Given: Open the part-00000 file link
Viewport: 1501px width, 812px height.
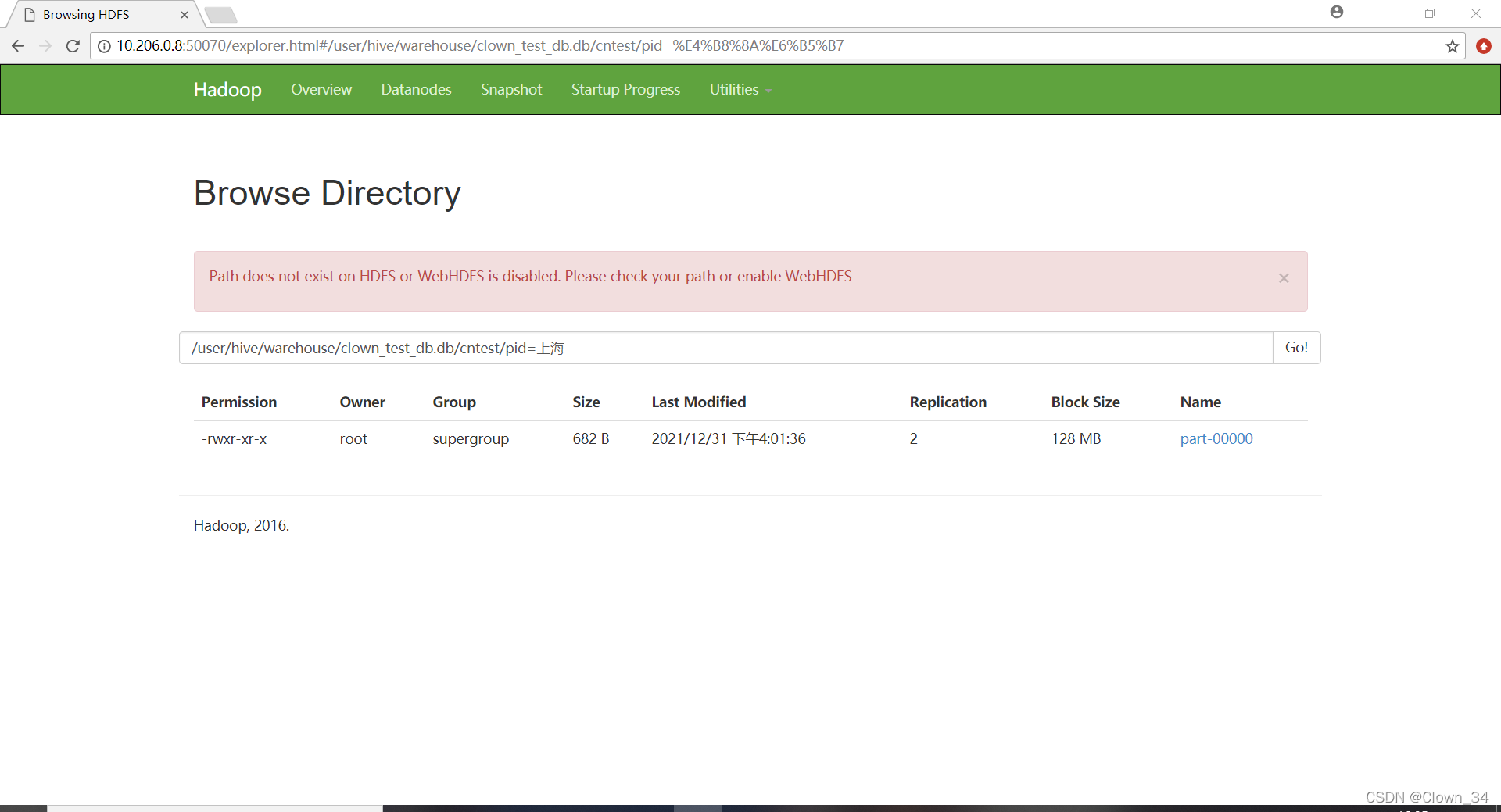Looking at the screenshot, I should pos(1216,439).
